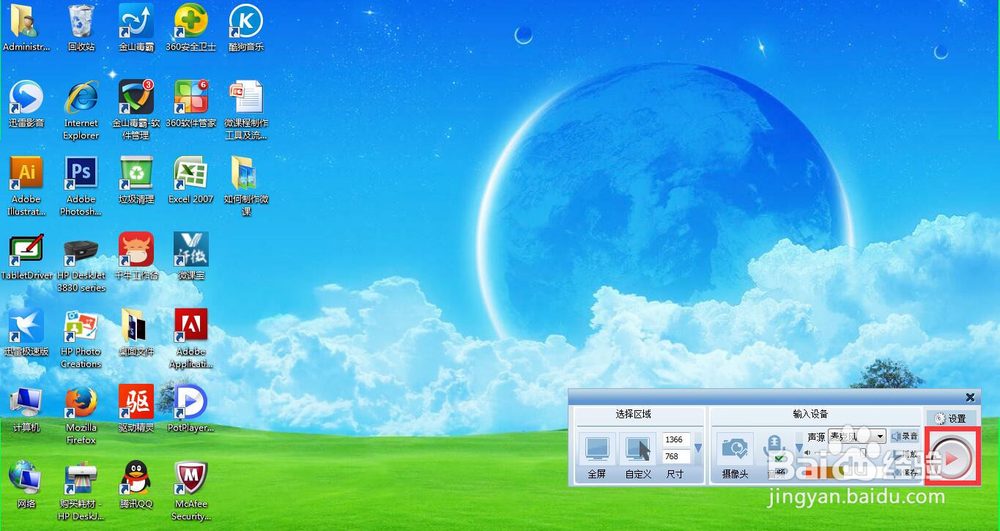The width and height of the screenshot is (1000, 531).
Task: Open 360软件管家 icon
Action: (191, 104)
